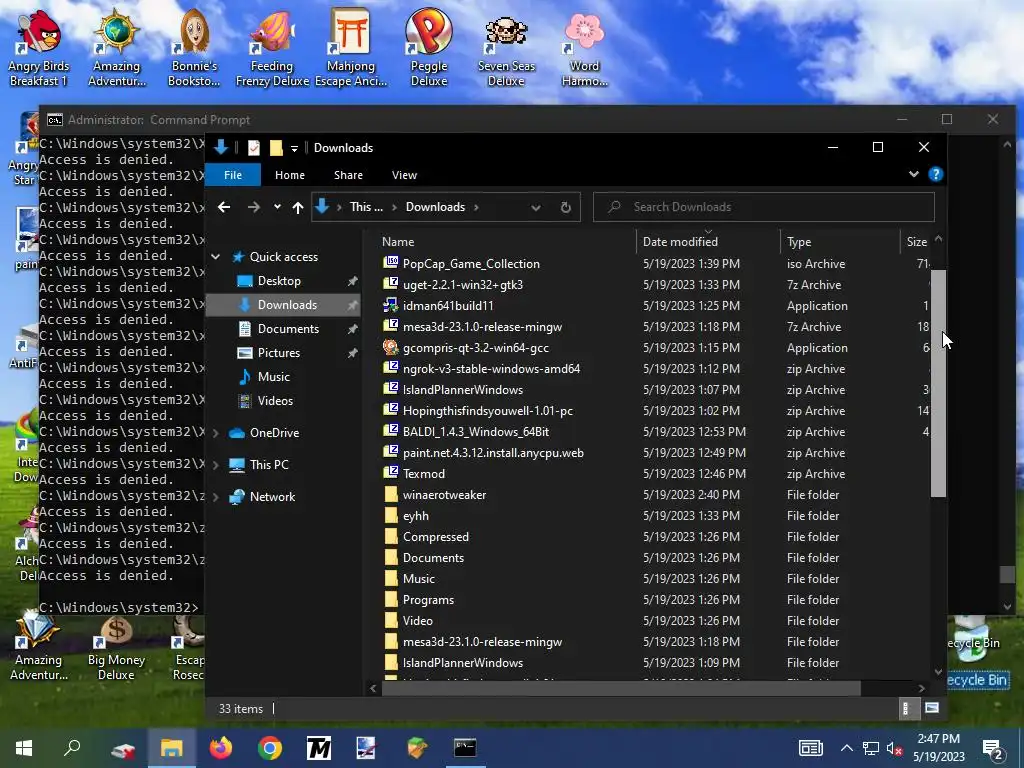Open the Explorer help question mark icon
The width and height of the screenshot is (1024, 768).
pos(935,174)
